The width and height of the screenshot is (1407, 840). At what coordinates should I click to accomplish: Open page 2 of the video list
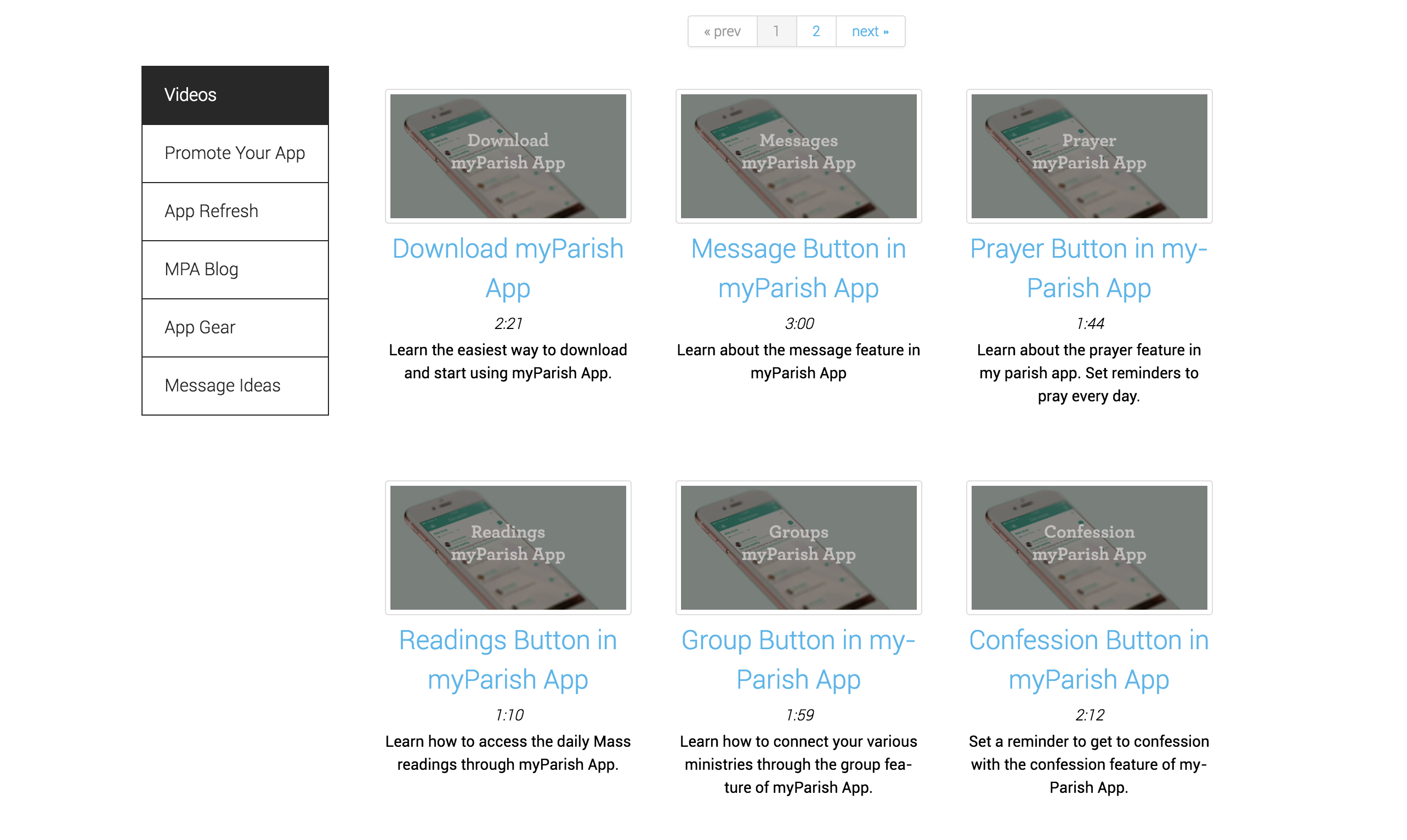pyautogui.click(x=816, y=31)
